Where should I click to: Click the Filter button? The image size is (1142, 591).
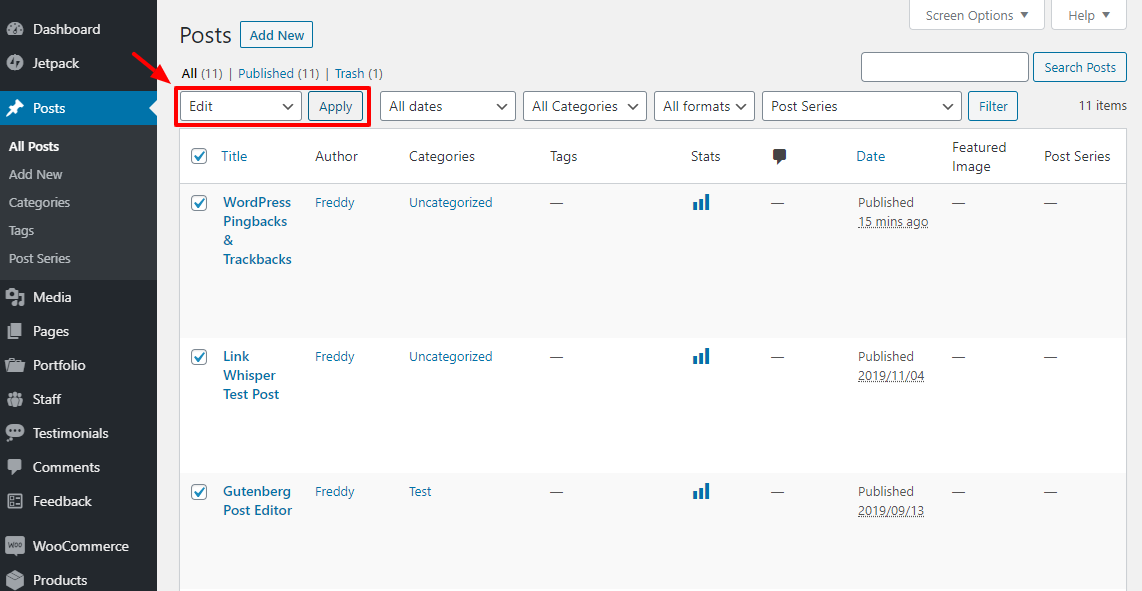coord(993,106)
